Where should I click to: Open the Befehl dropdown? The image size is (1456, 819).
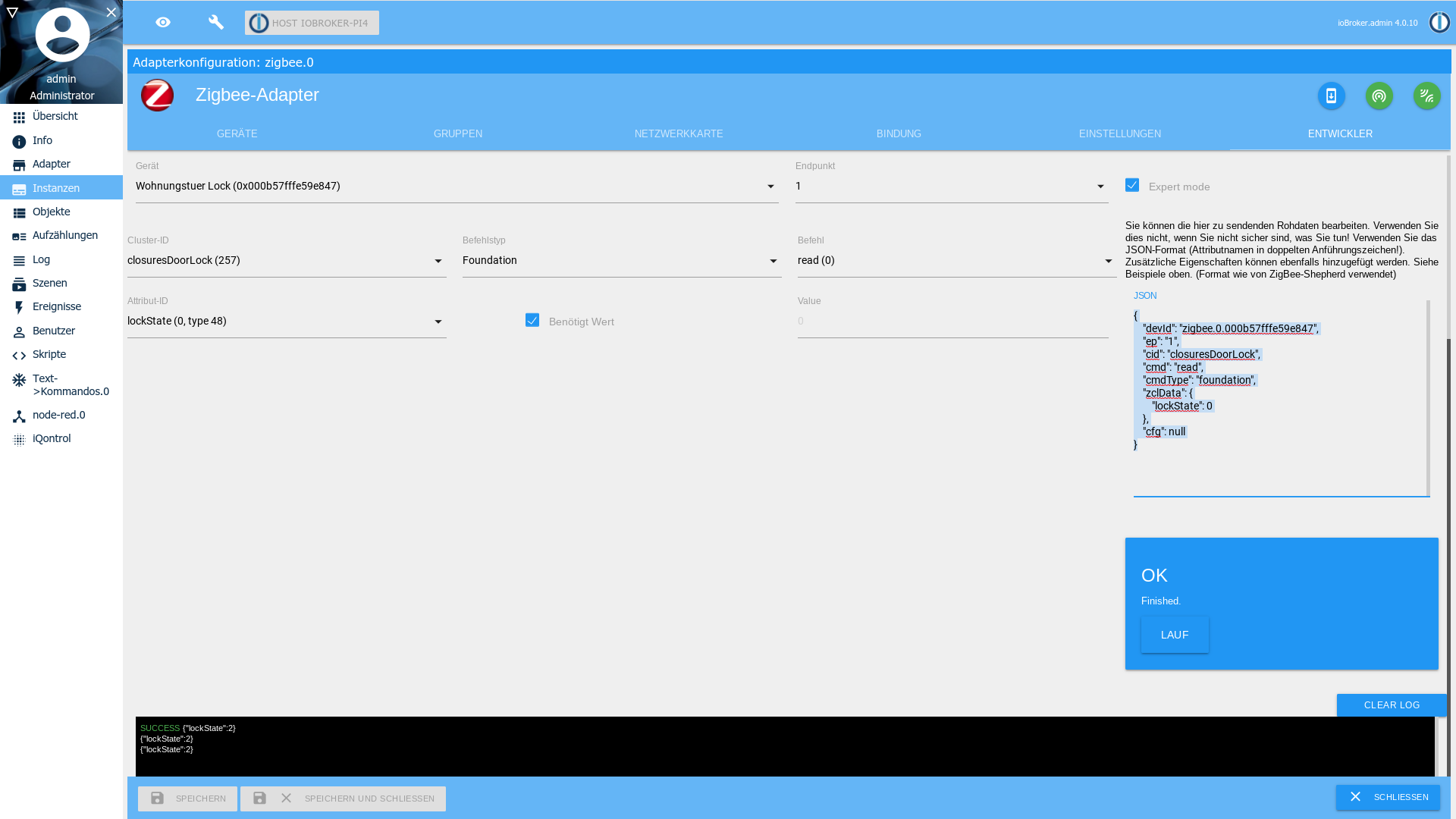[x=956, y=261]
